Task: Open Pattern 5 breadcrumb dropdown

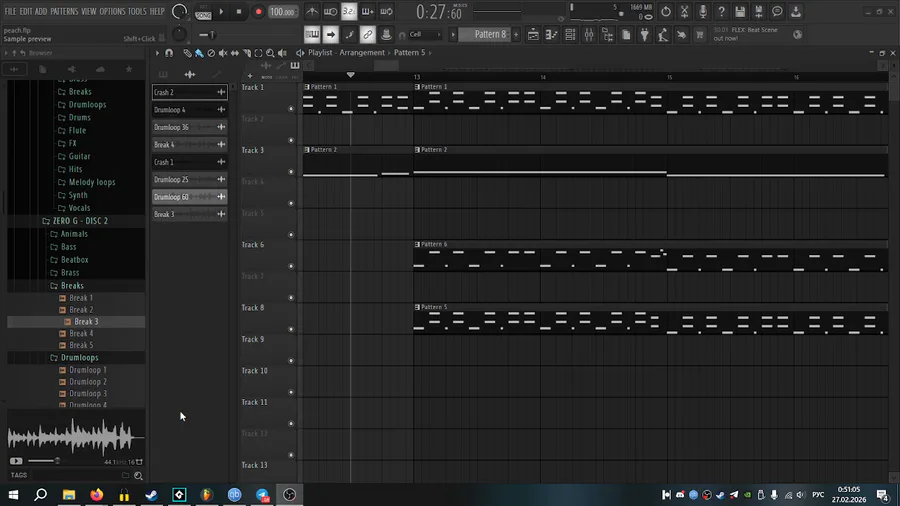Action: click(413, 53)
